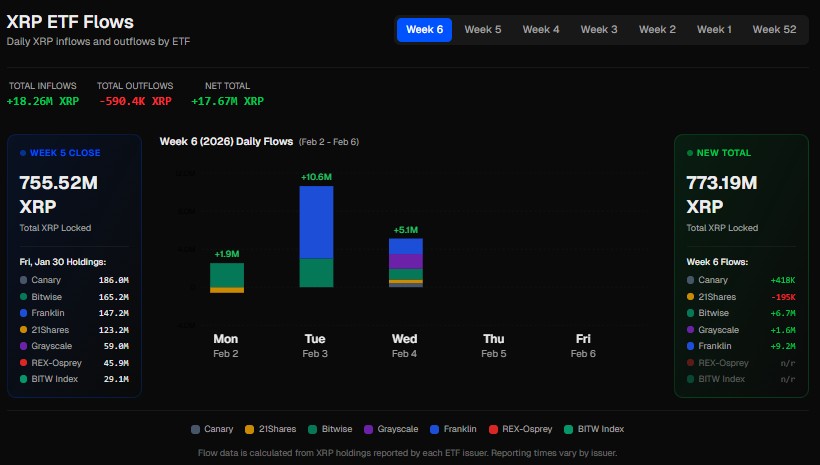Toggle Grayscale in the bottom chart legend

391,429
